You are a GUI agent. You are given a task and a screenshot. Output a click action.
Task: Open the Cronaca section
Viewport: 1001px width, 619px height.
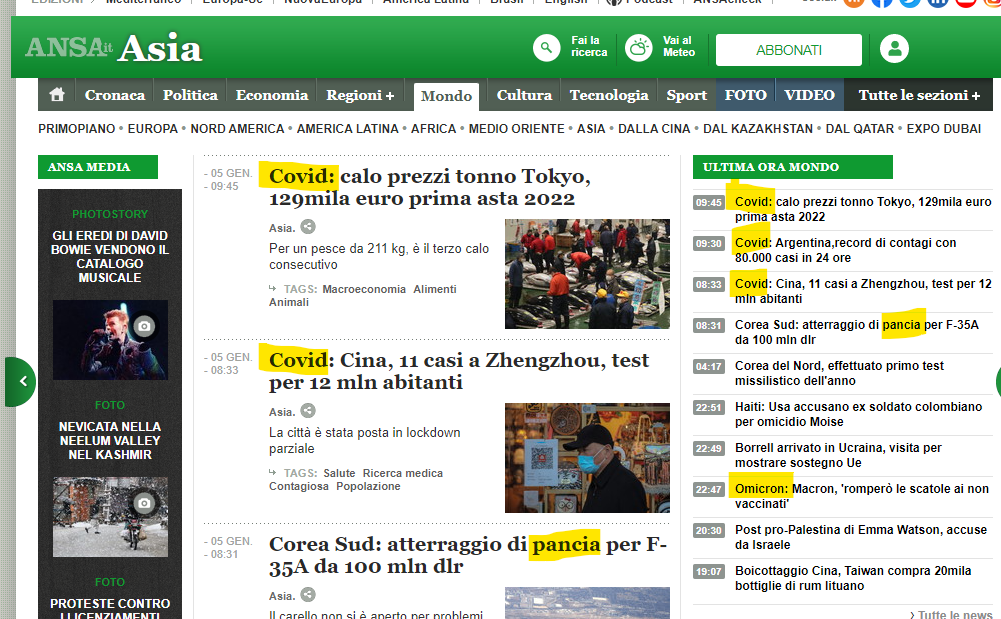click(x=115, y=95)
